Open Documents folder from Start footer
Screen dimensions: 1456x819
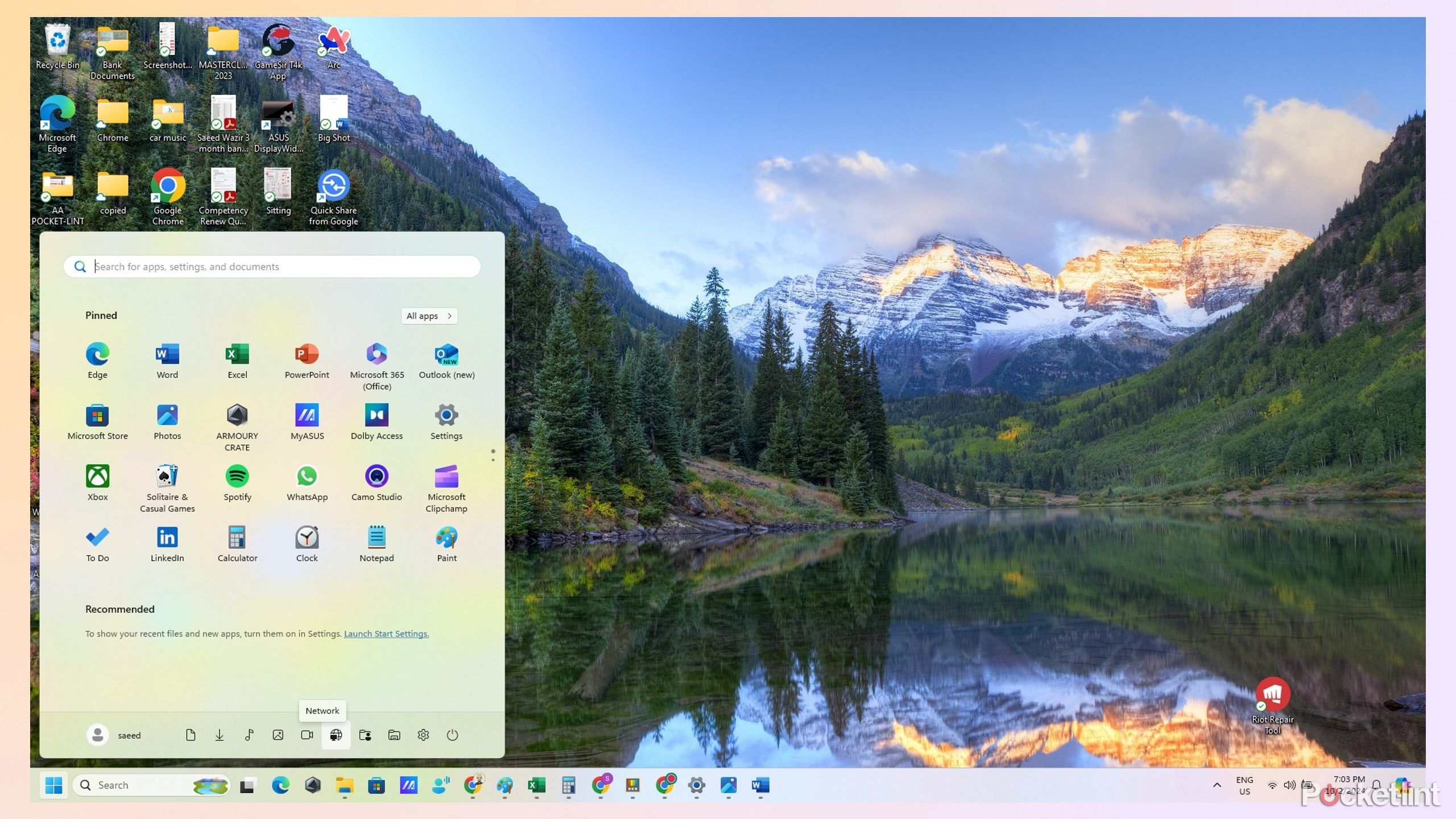click(x=191, y=735)
